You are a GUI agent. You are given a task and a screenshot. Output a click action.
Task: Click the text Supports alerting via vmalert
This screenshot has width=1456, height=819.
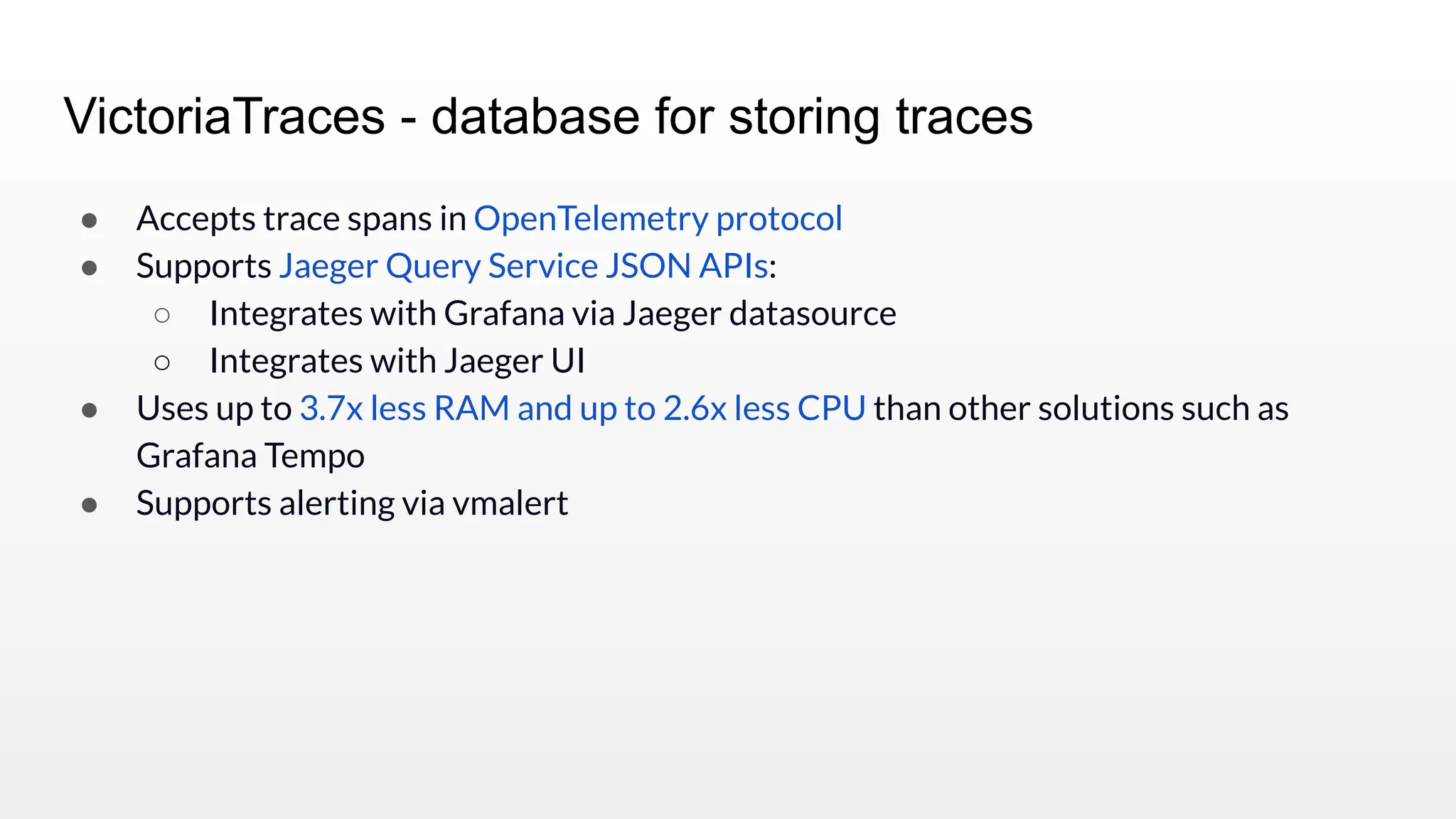pos(352,503)
